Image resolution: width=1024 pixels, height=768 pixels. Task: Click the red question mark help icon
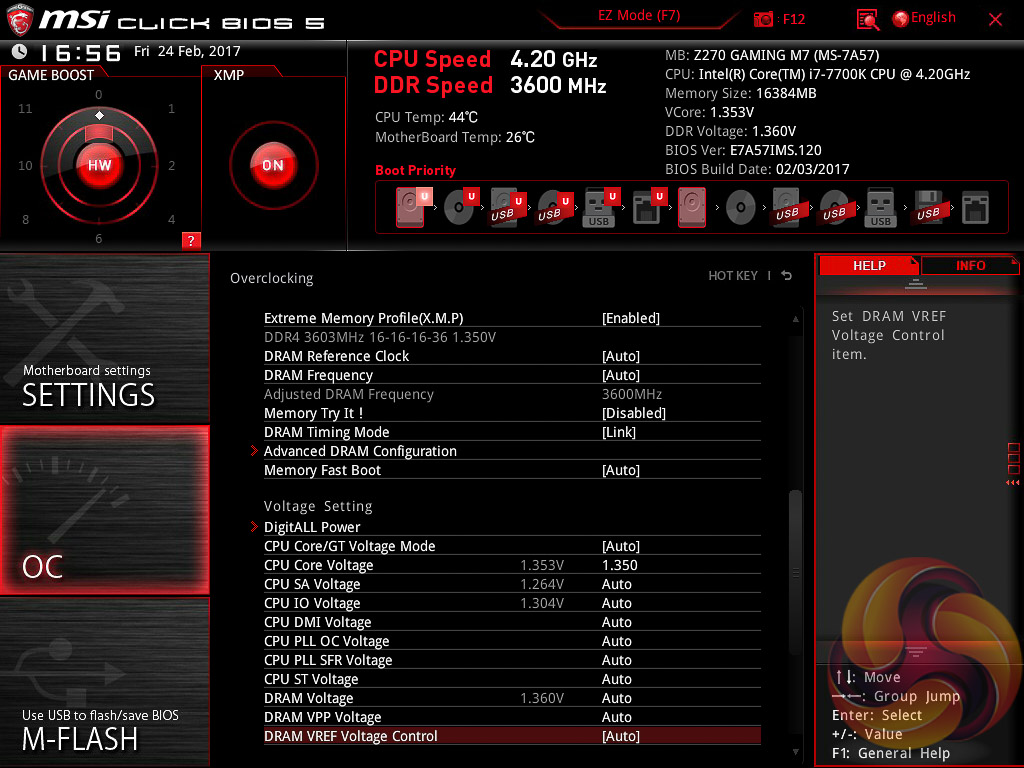point(191,240)
